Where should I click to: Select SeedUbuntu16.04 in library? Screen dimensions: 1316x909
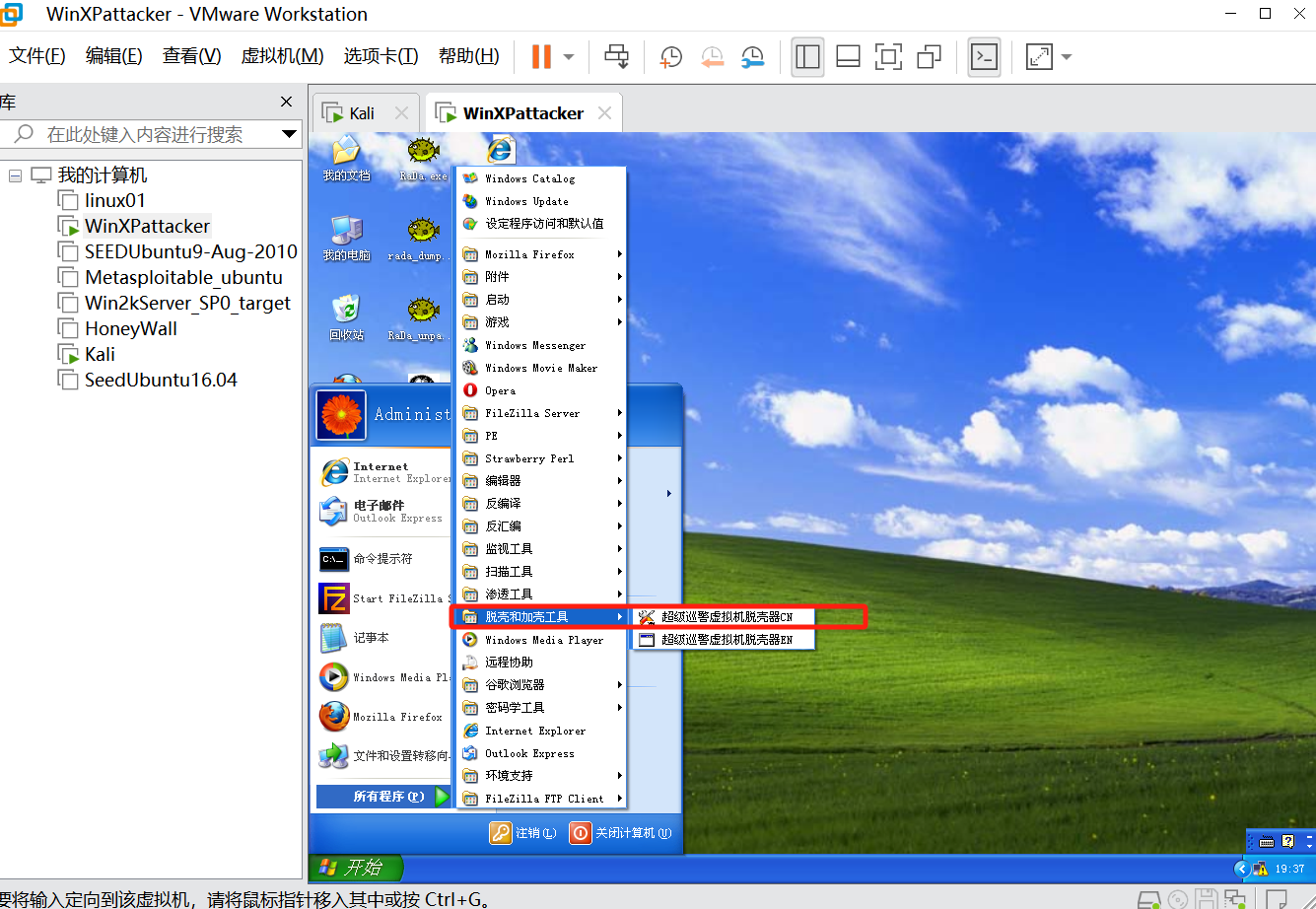click(x=161, y=380)
